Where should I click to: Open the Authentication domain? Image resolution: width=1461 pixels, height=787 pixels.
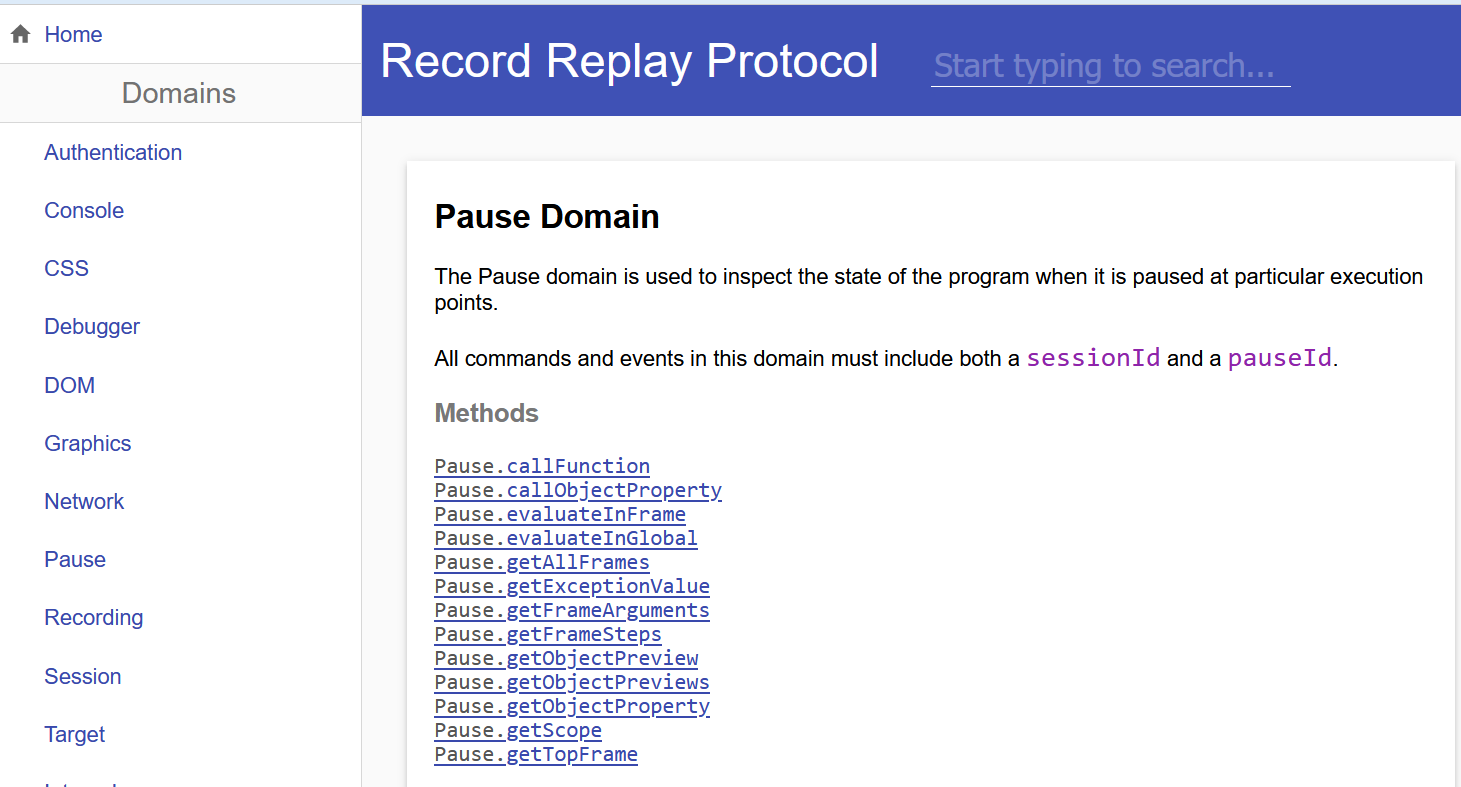(113, 153)
